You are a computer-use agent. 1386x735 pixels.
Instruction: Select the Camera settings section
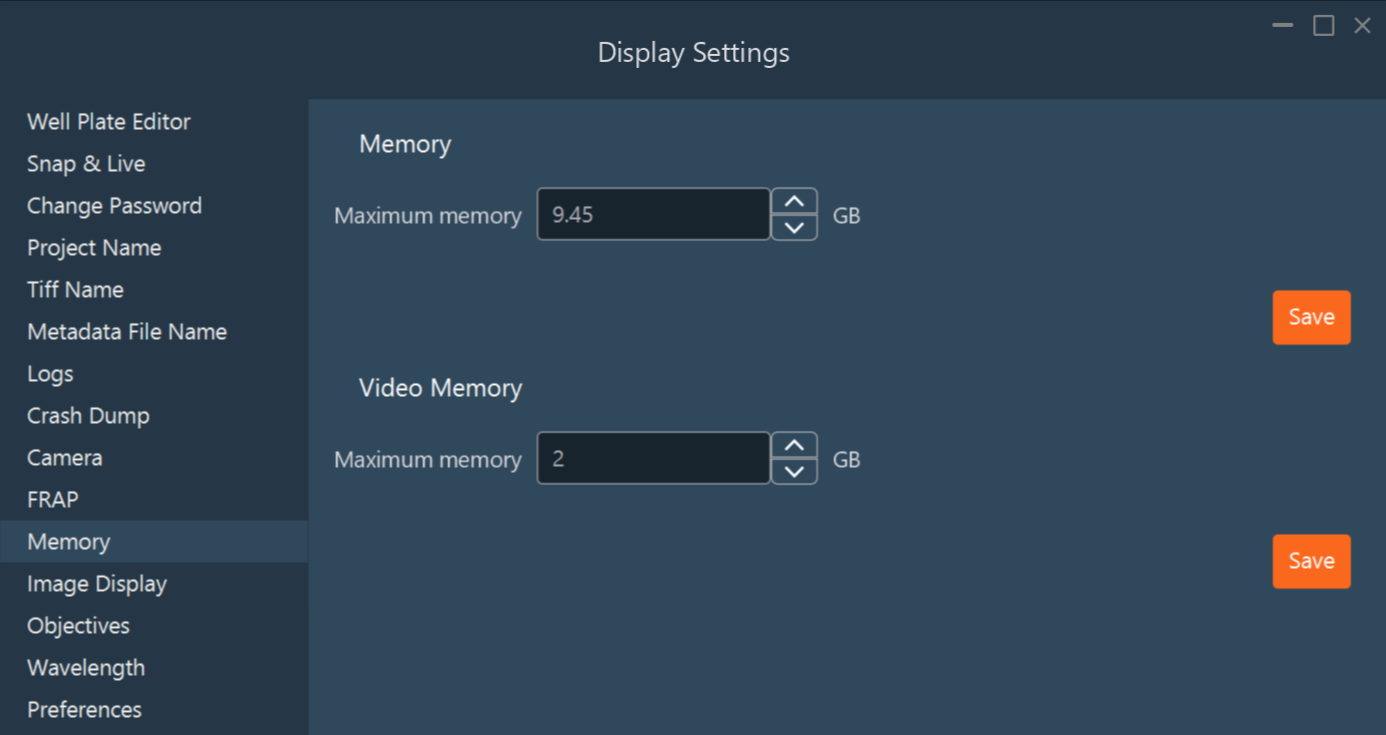point(64,457)
